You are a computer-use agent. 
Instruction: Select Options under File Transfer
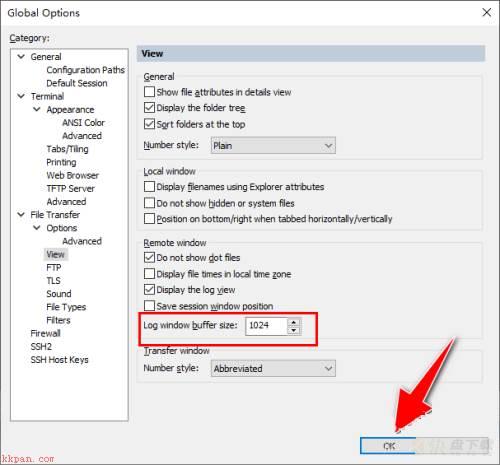[x=62, y=228]
